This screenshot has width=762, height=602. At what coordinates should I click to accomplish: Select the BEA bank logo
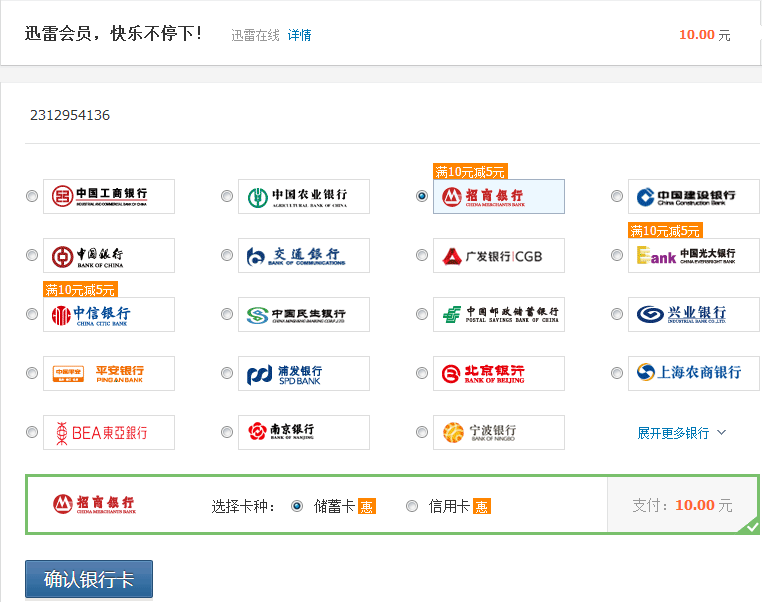click(x=109, y=433)
